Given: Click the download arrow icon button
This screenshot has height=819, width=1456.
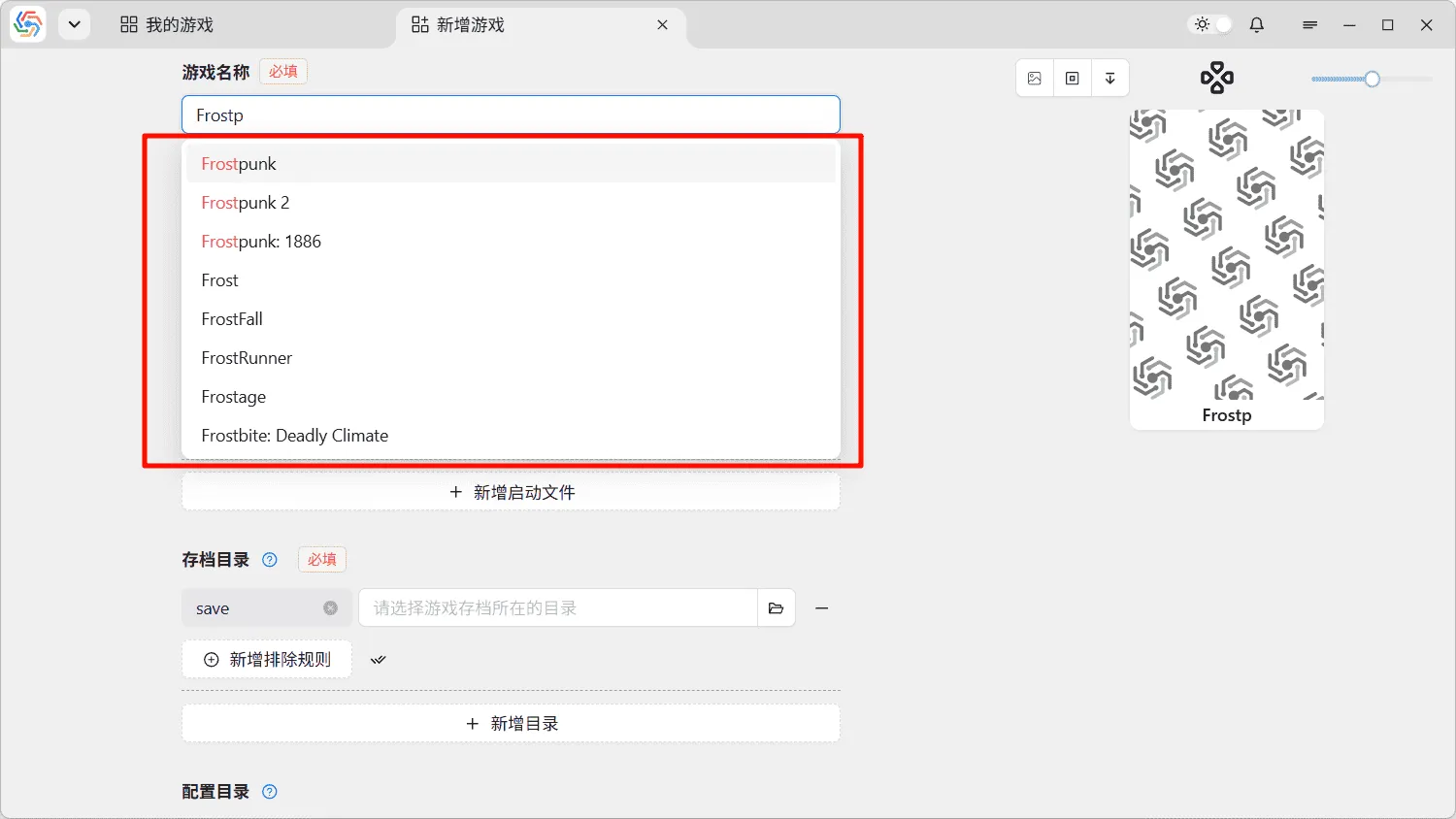Looking at the screenshot, I should 1110,79.
